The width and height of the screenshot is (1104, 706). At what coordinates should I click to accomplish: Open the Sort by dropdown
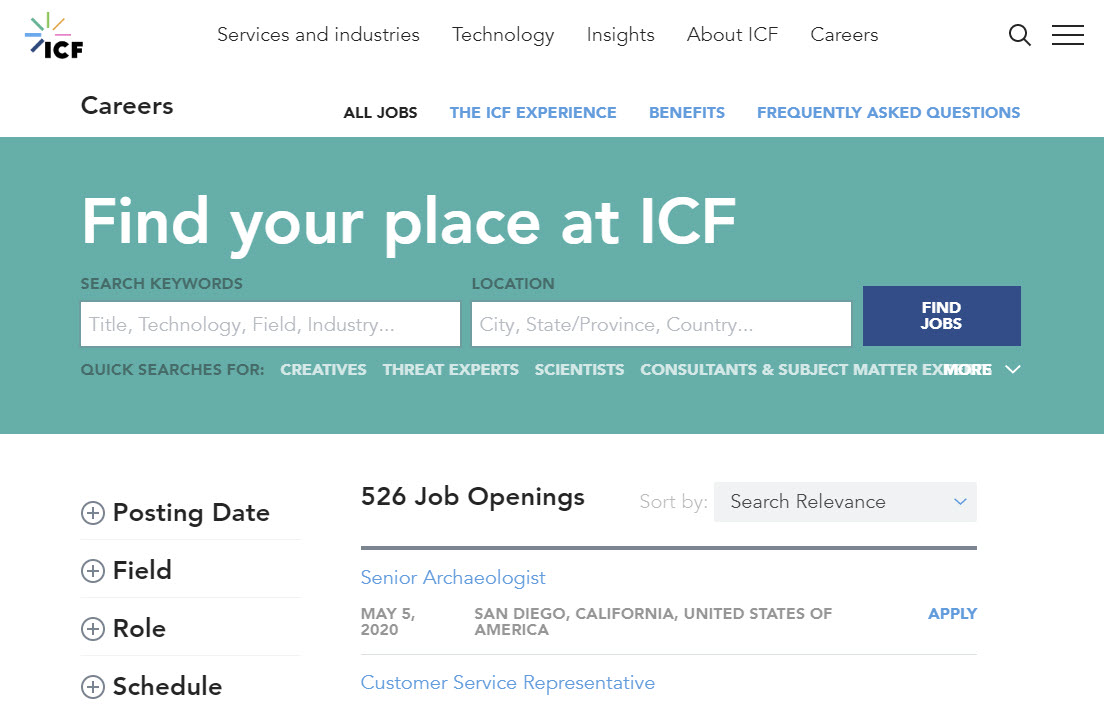(845, 502)
